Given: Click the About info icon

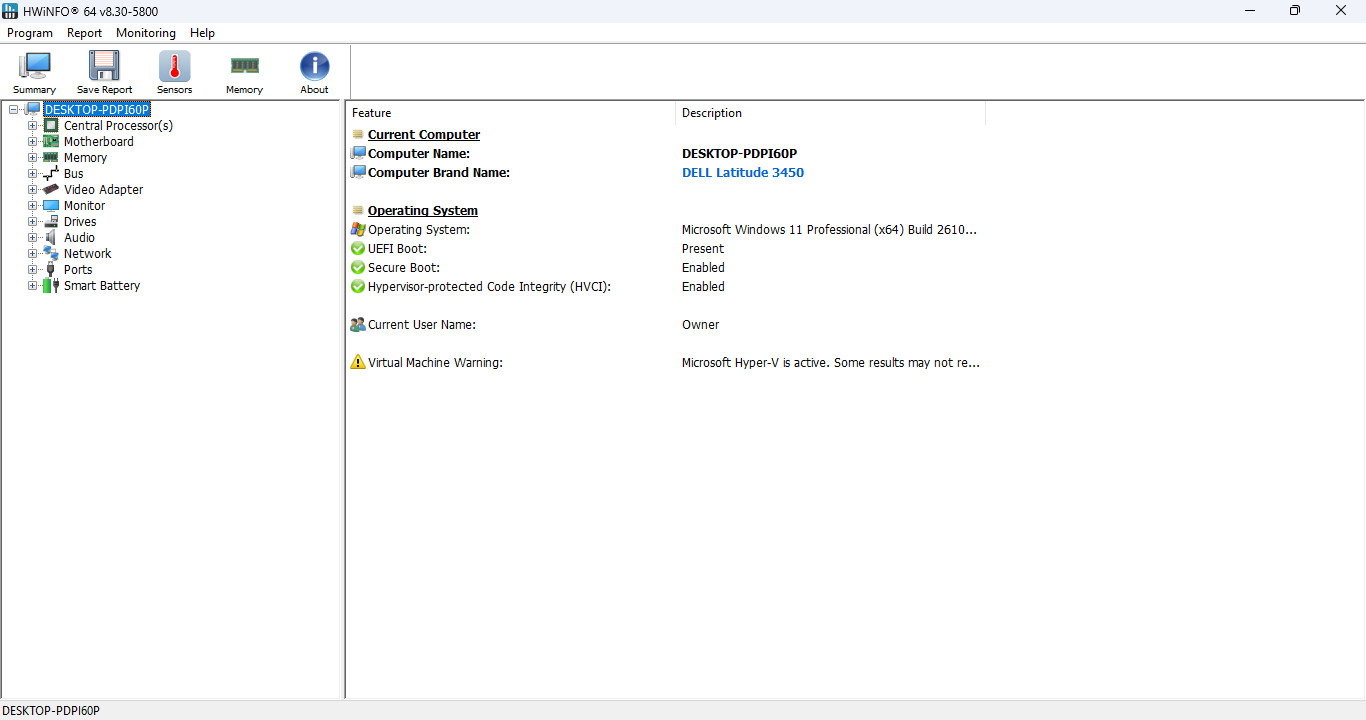Looking at the screenshot, I should [x=314, y=66].
